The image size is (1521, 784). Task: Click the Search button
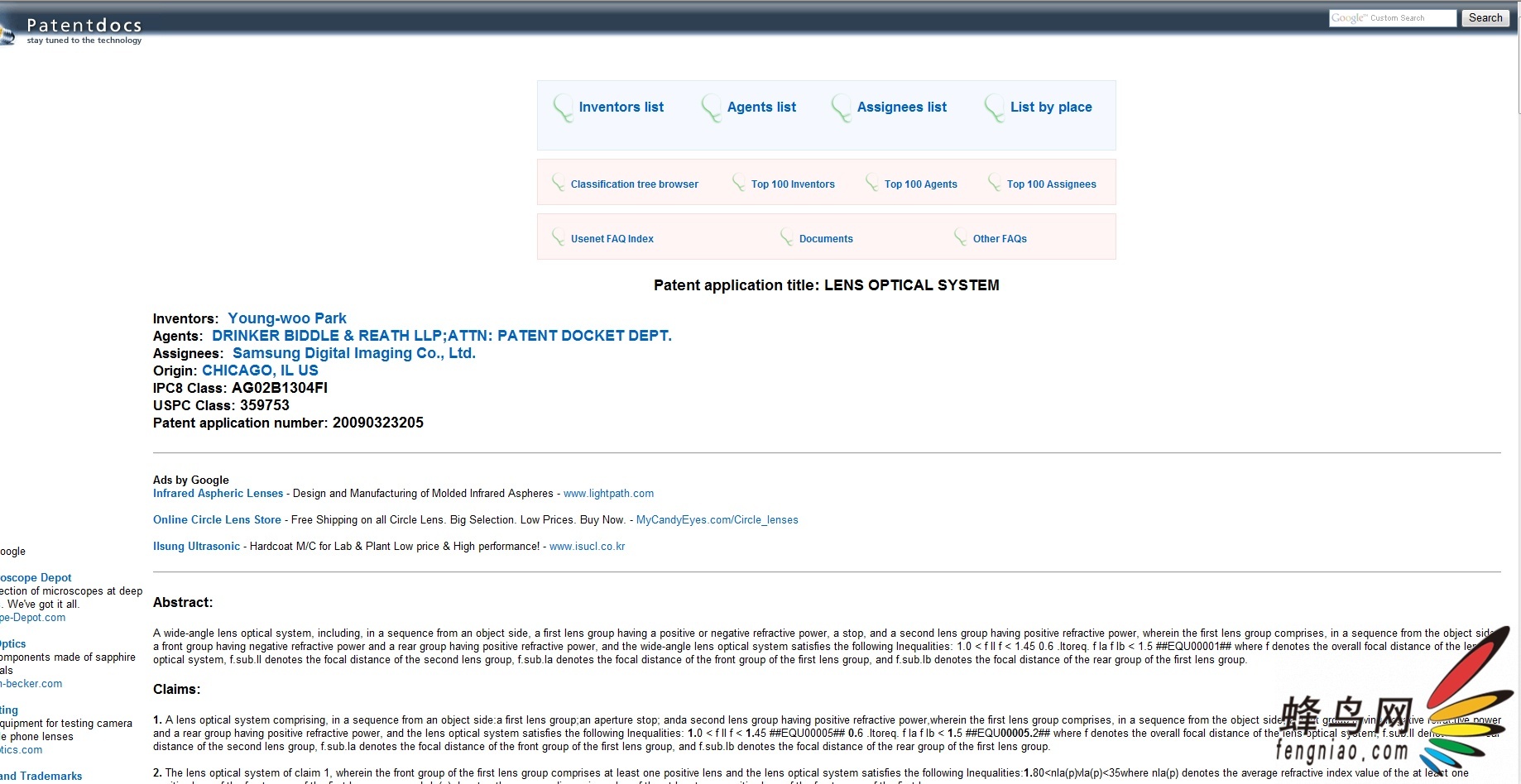click(1485, 18)
